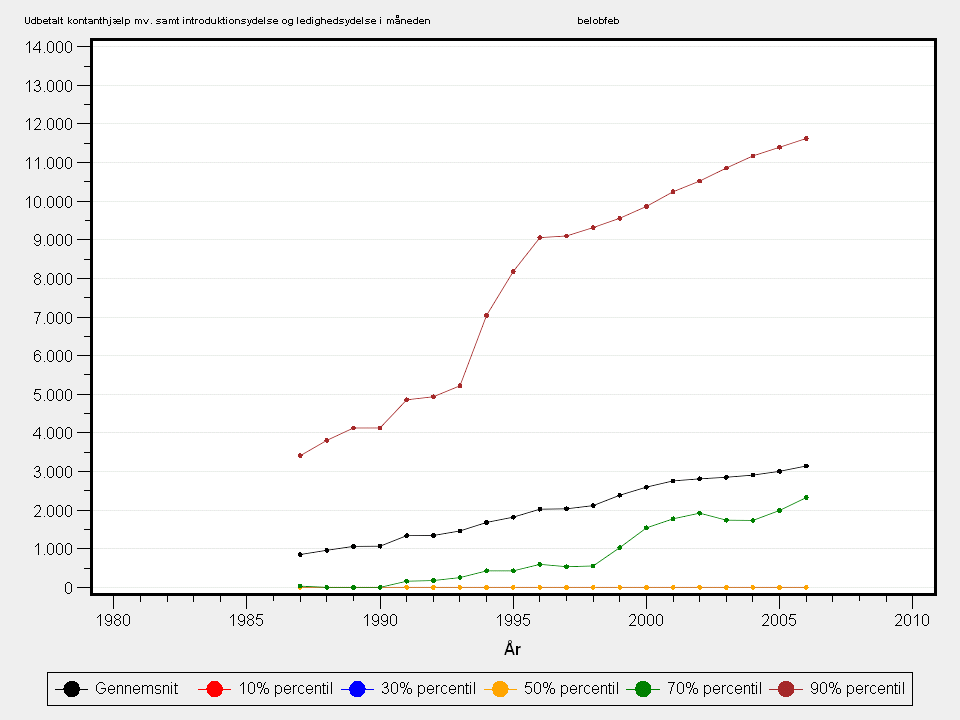Click the 90% percentil data point at 2006
The width and height of the screenshot is (960, 720).
coord(806,139)
